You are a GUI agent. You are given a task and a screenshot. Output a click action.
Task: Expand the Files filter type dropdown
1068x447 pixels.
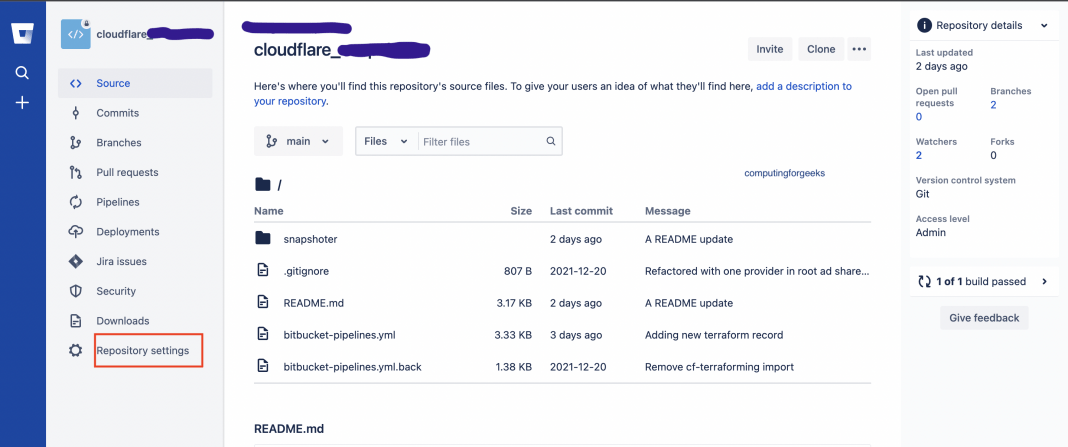386,141
